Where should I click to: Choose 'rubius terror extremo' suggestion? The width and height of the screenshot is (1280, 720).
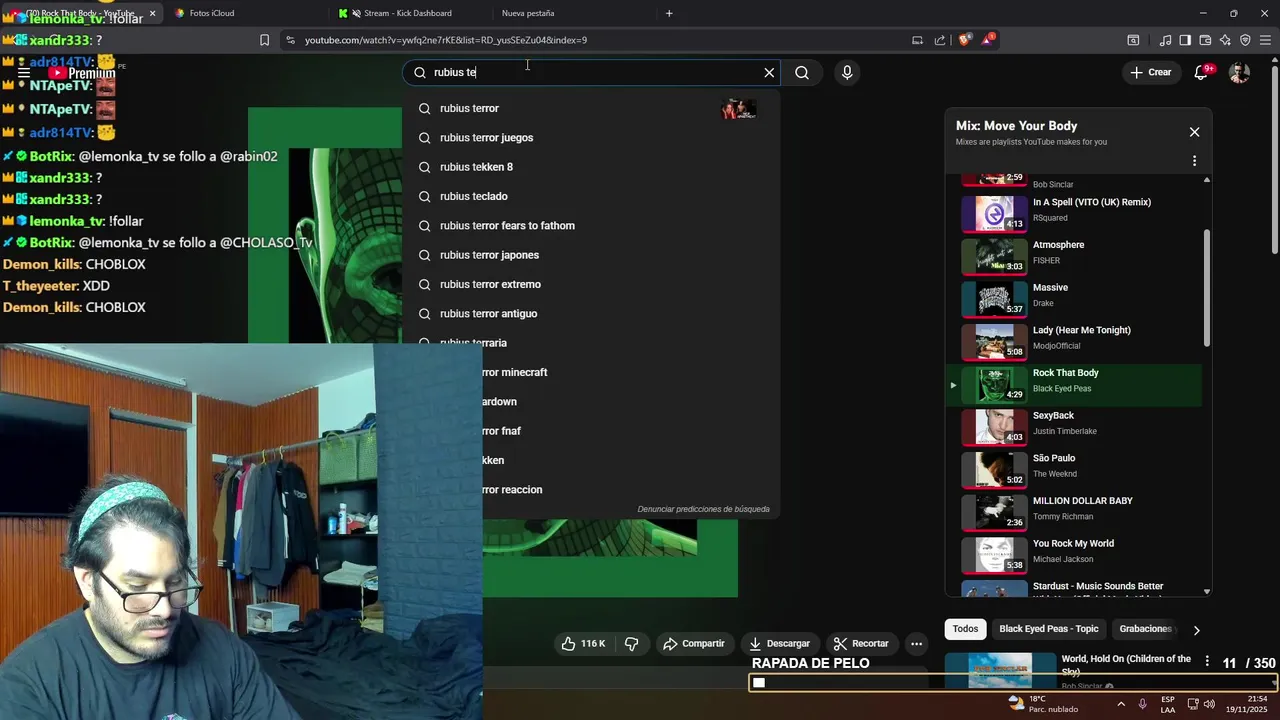pyautogui.click(x=590, y=284)
